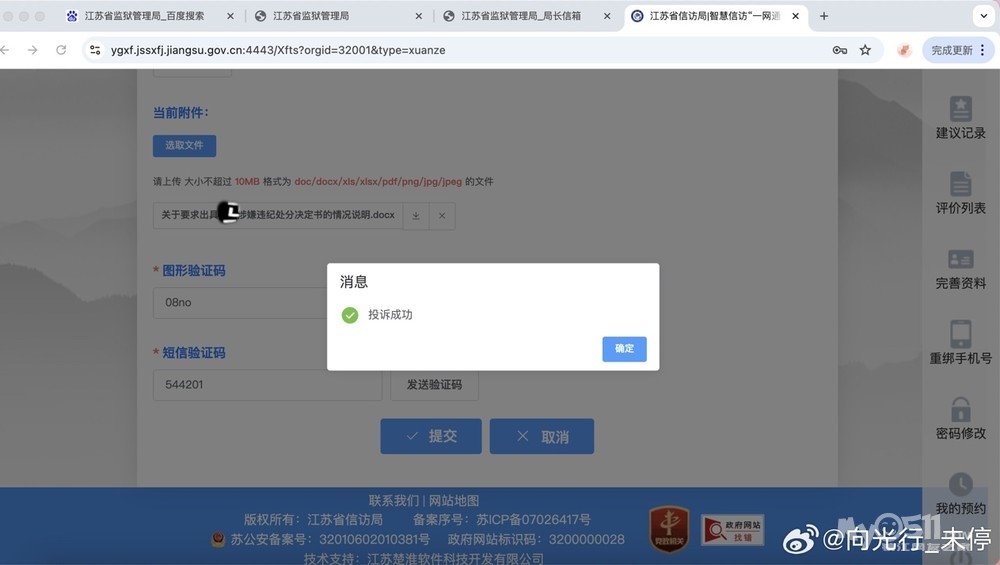The width and height of the screenshot is (1000, 565).
Task: Open the 网站地图 footer link
Action: click(454, 500)
